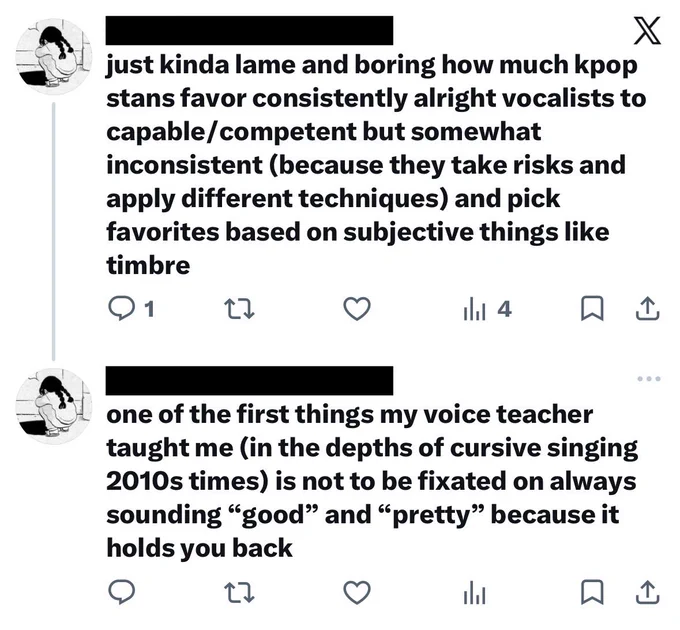680x630 pixels.
Task: Bookmark the first tweet
Action: pos(592,308)
